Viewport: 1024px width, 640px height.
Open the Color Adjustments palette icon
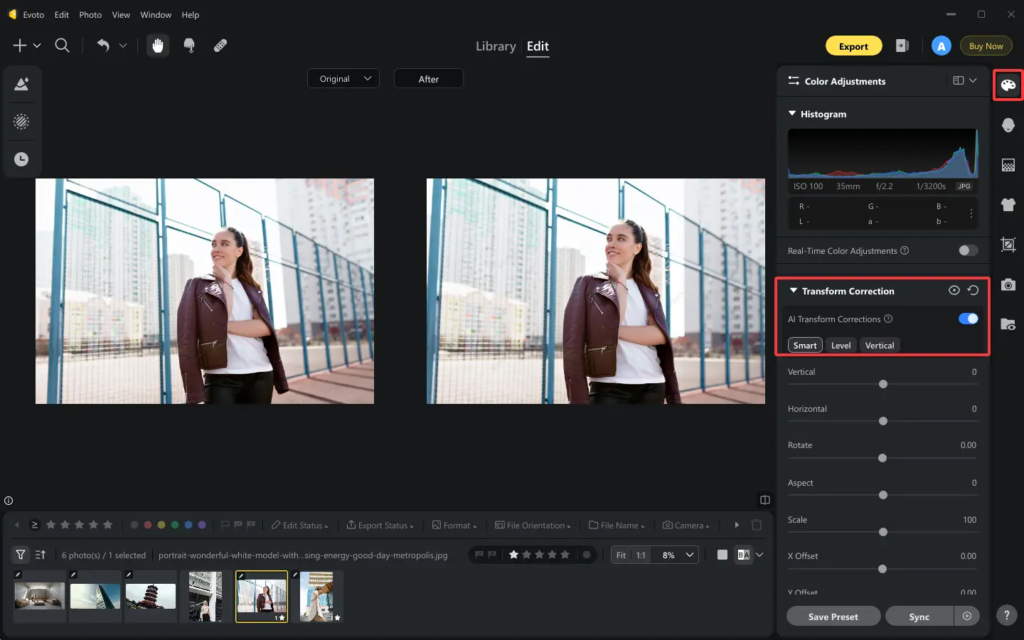click(1008, 85)
